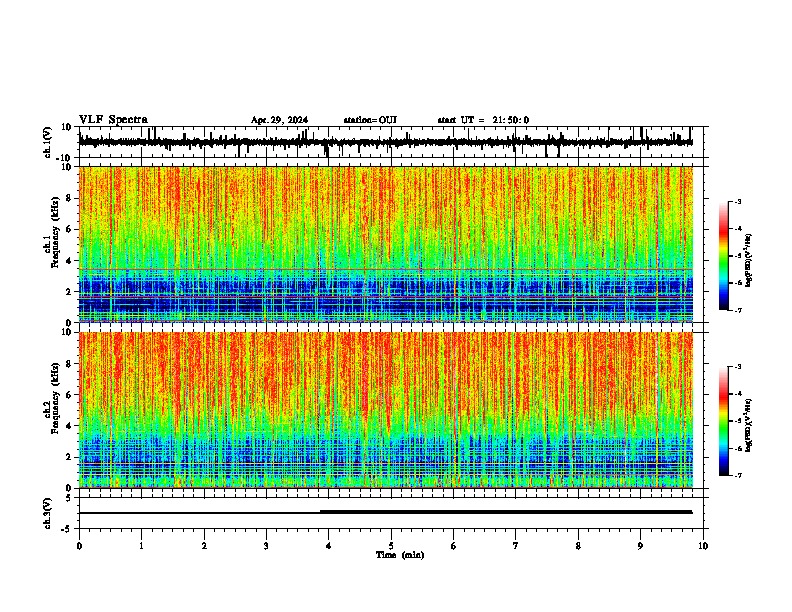Click the ch.2 spectrogram color bar
Screen dimensions: 792x612
click(x=724, y=421)
